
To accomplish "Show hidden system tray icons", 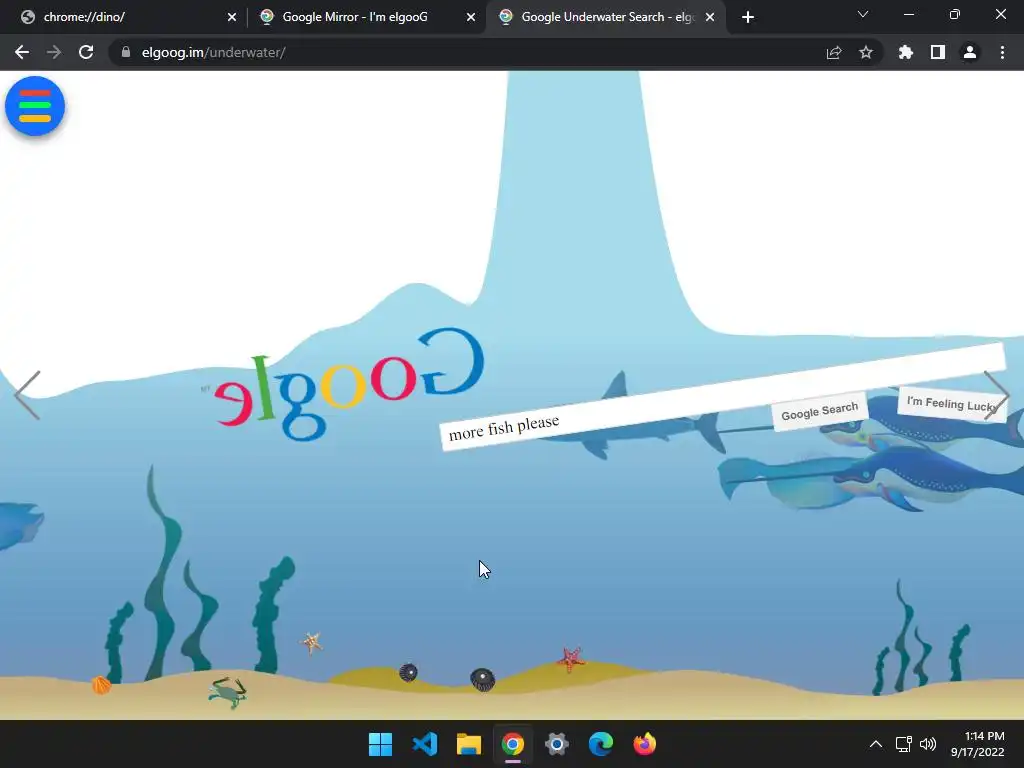I will click(876, 744).
